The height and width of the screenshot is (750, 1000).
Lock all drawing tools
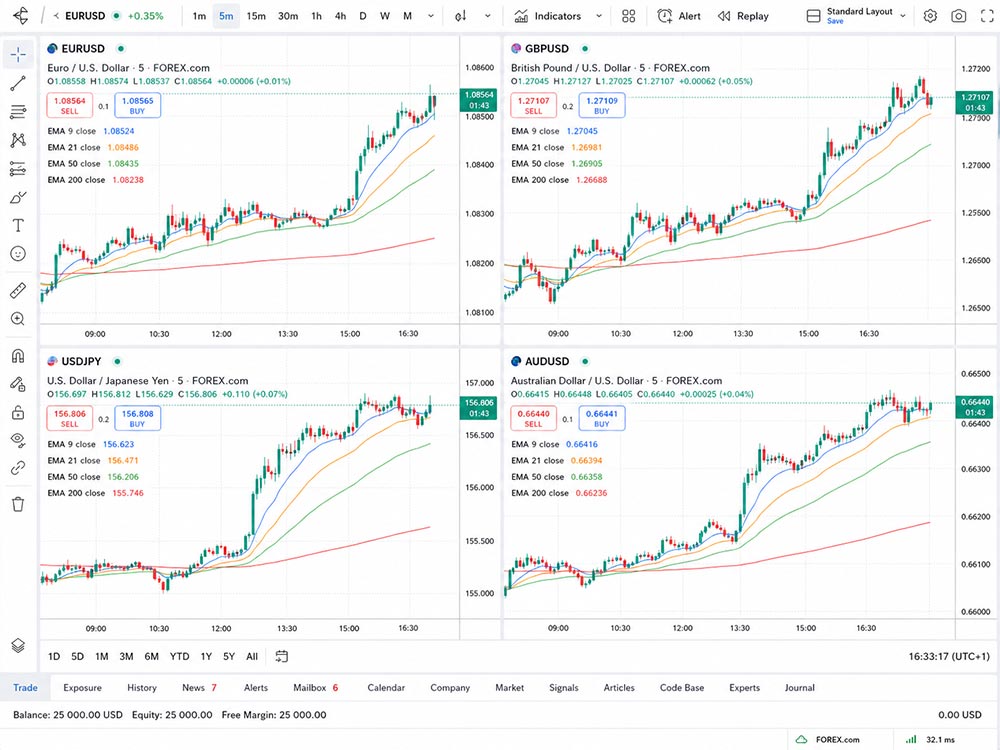(18, 413)
